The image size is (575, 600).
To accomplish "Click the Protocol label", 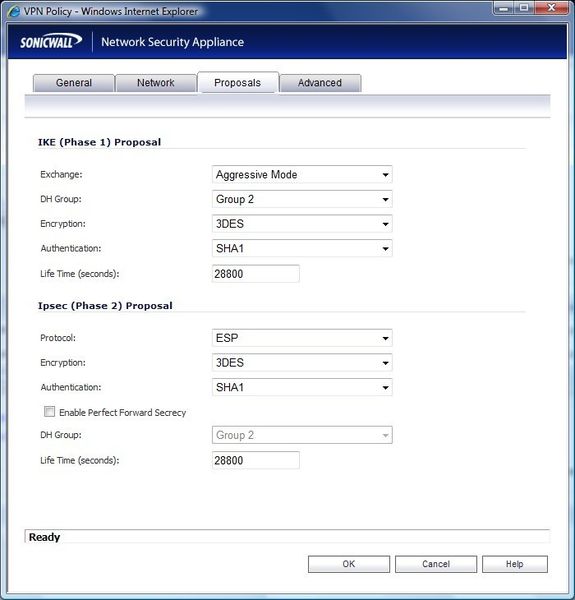I will point(58,338).
